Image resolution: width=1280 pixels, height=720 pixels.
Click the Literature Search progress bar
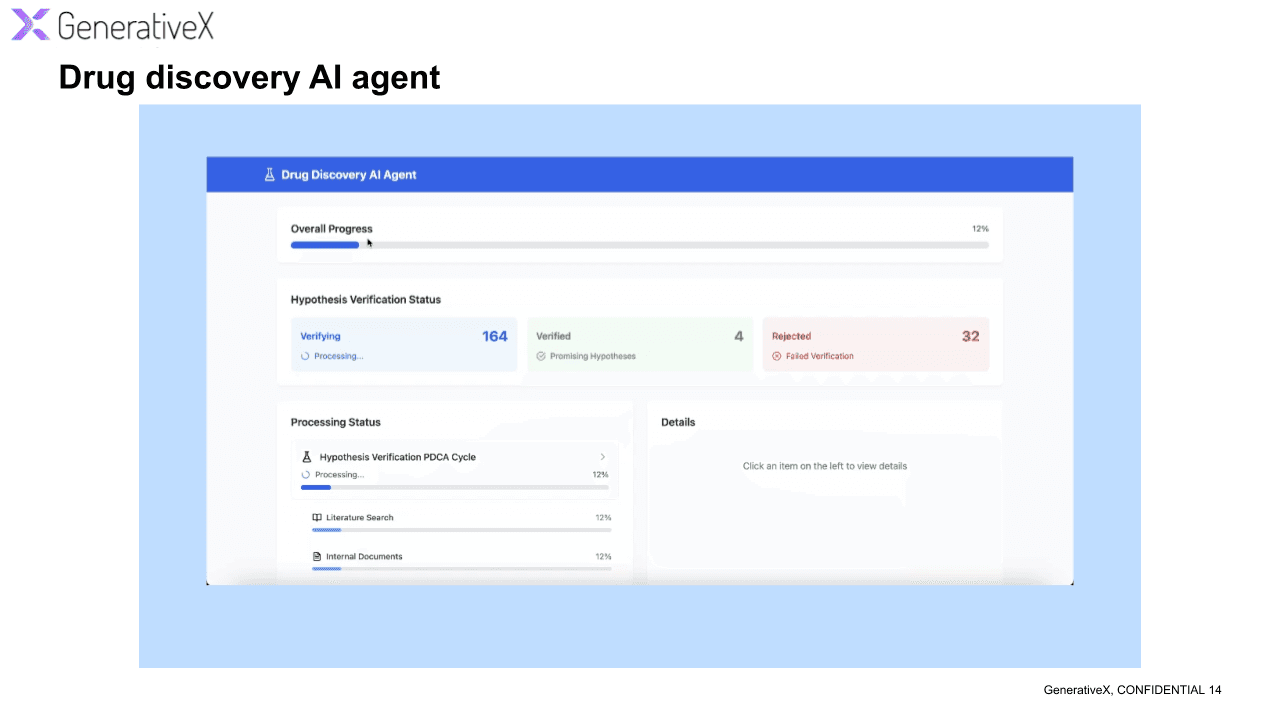pyautogui.click(x=461, y=530)
